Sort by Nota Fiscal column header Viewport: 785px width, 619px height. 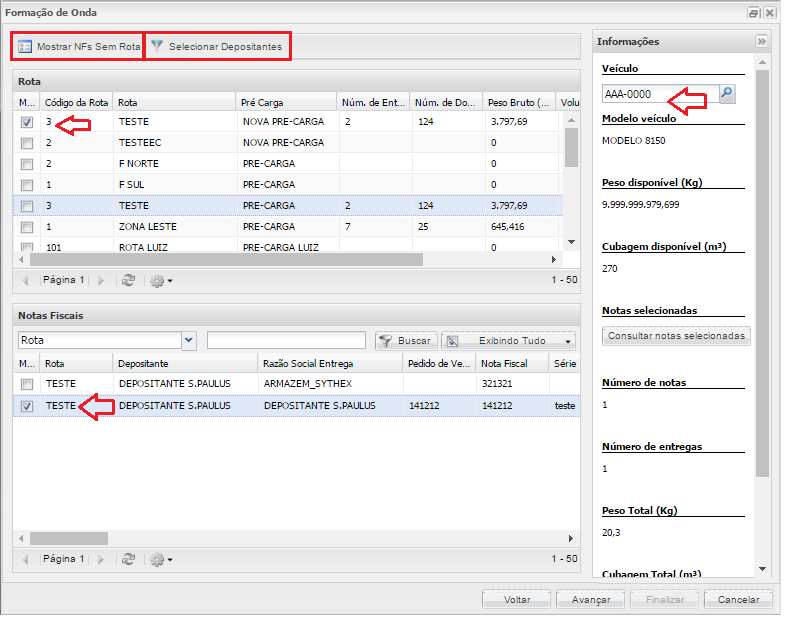pos(513,364)
